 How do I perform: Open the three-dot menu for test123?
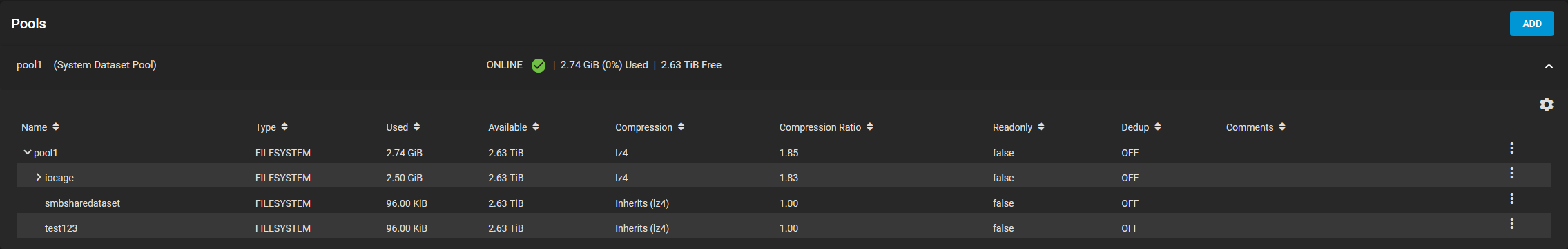pos(1511,223)
